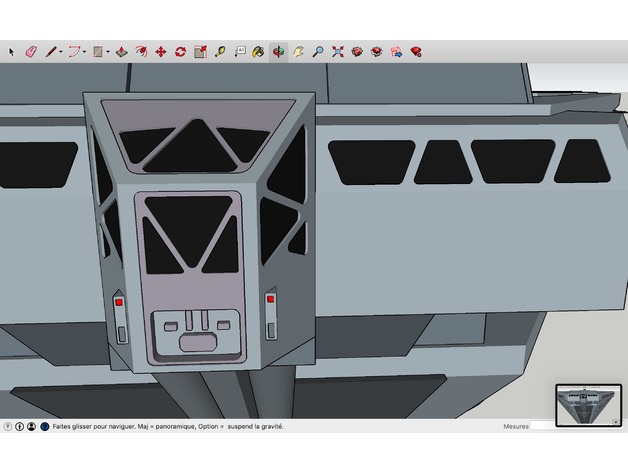
Task: Click the 'Mesures' label
Action: click(x=516, y=426)
